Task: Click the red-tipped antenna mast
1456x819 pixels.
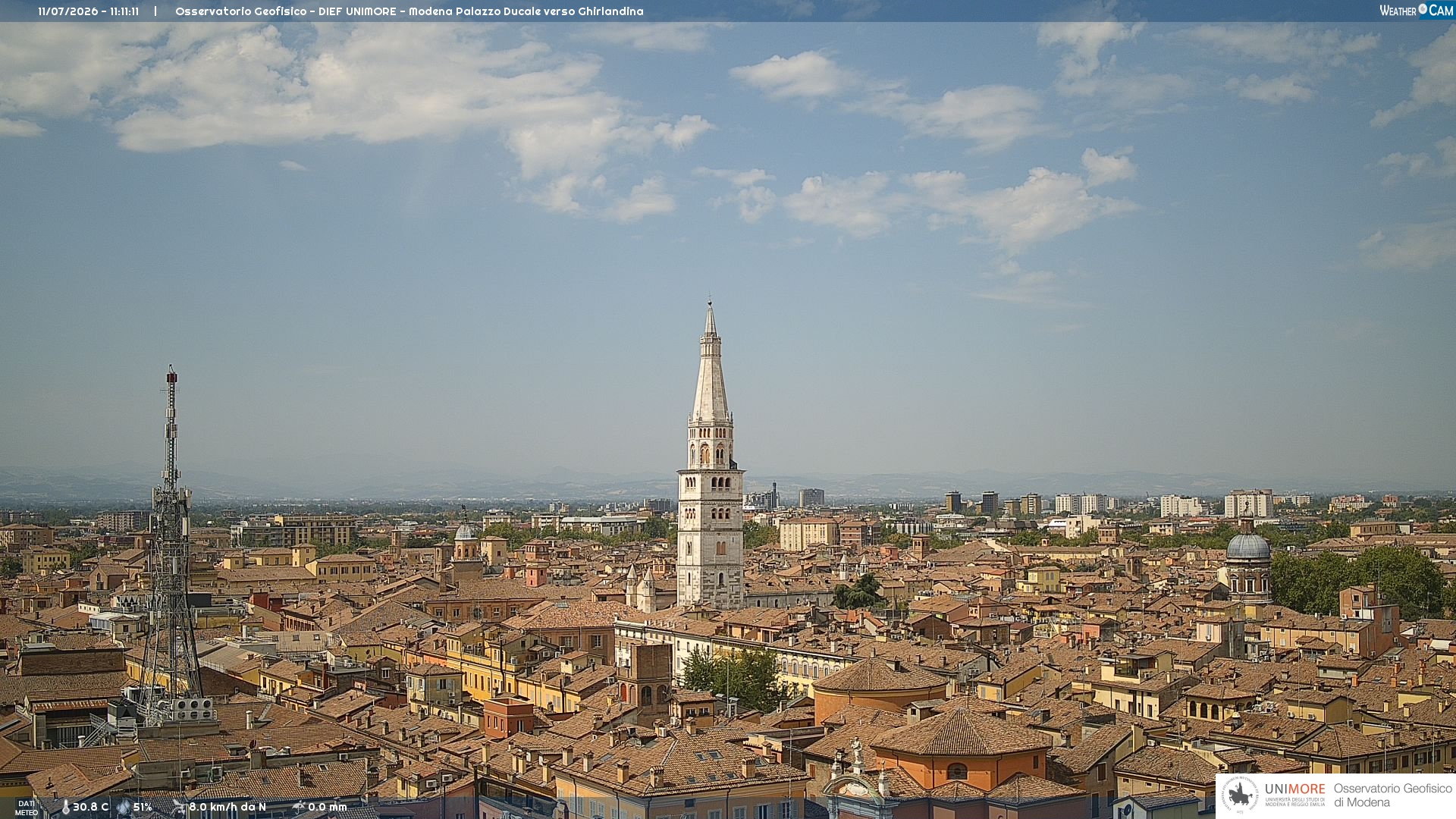Action: tap(171, 535)
